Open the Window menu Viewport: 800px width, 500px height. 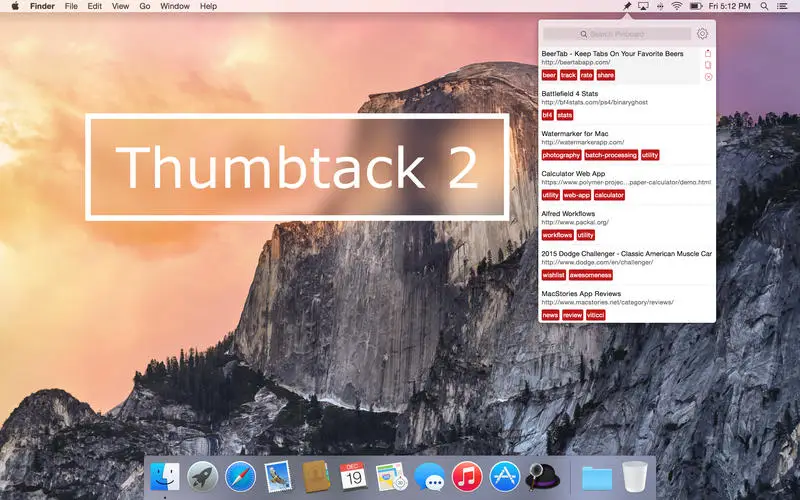pyautogui.click(x=174, y=6)
